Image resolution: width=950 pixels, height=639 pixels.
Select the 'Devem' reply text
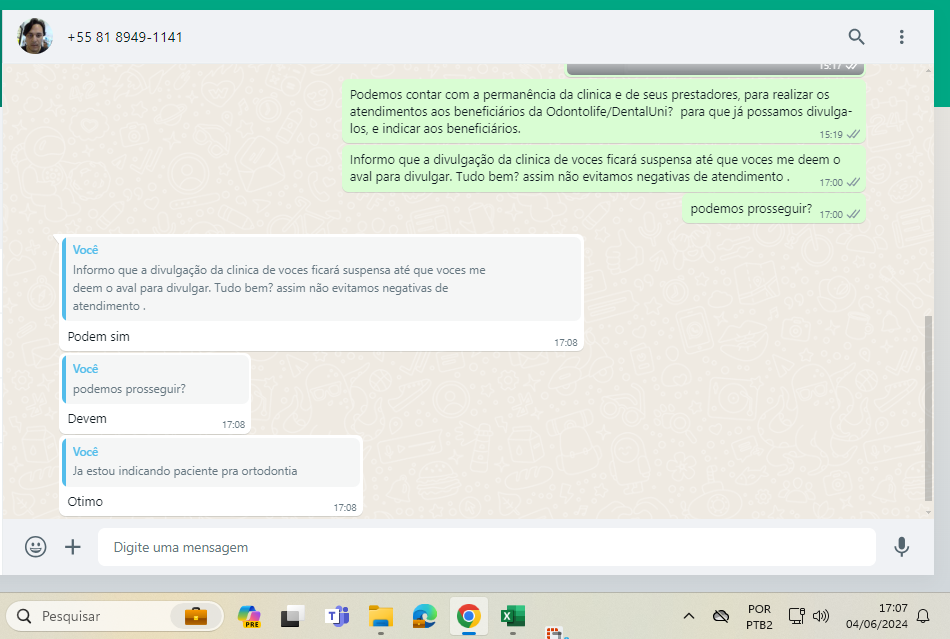pyautogui.click(x=87, y=419)
